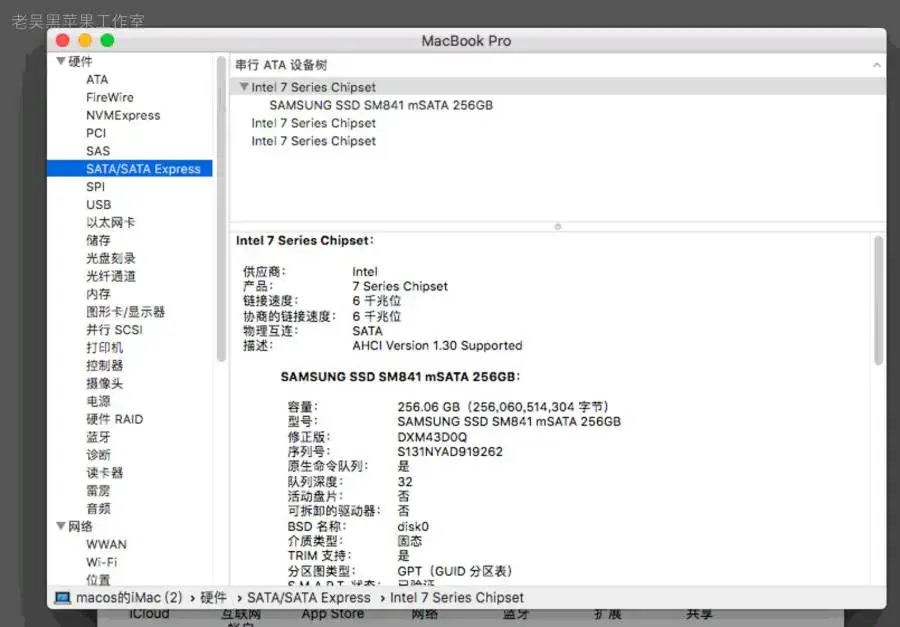Click capacity value 256.06 GB
The height and width of the screenshot is (627, 900).
[503, 407]
